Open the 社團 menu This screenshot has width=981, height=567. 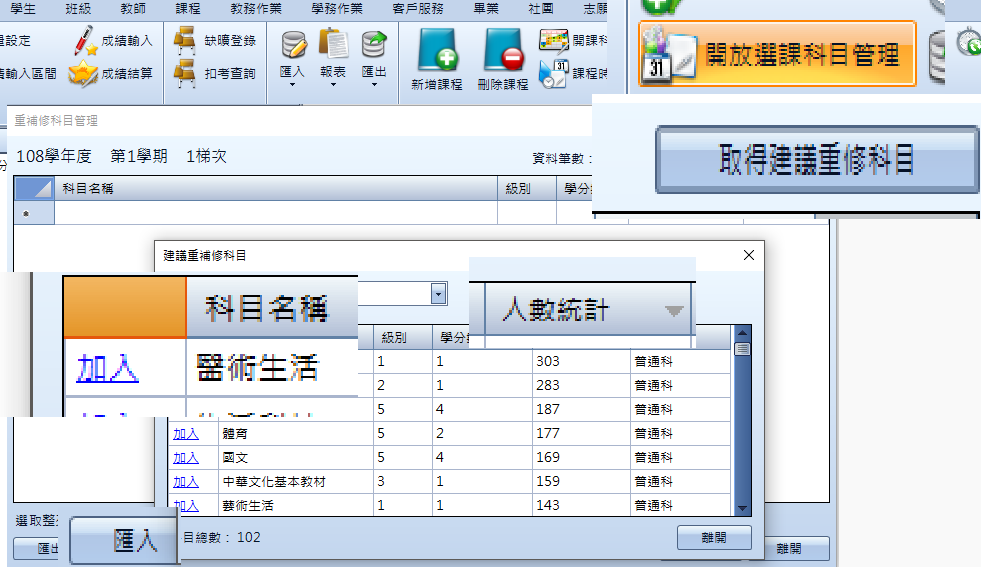pyautogui.click(x=541, y=8)
